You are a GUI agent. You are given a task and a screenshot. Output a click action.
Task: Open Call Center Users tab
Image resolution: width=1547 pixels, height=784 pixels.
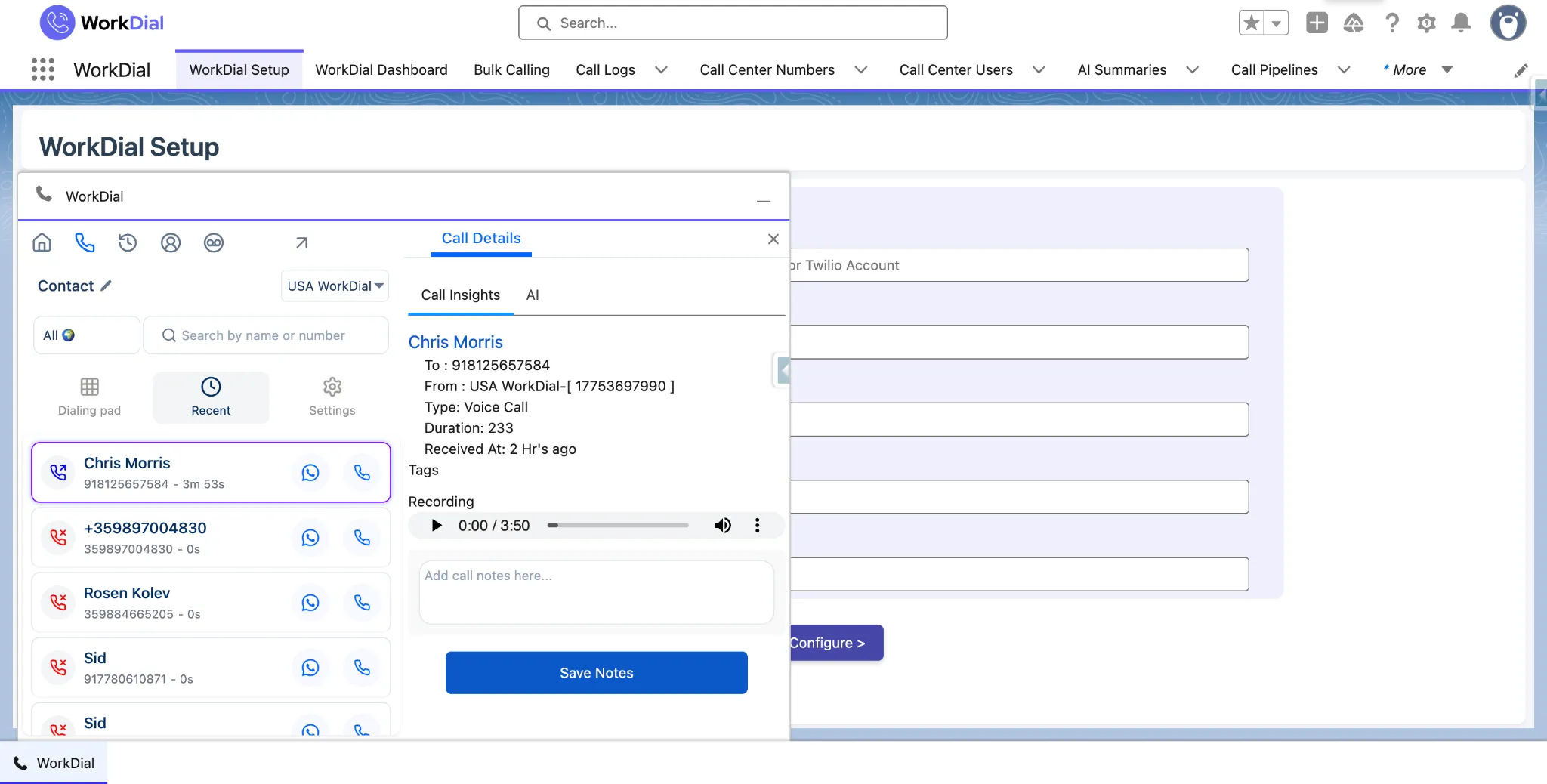956,70
